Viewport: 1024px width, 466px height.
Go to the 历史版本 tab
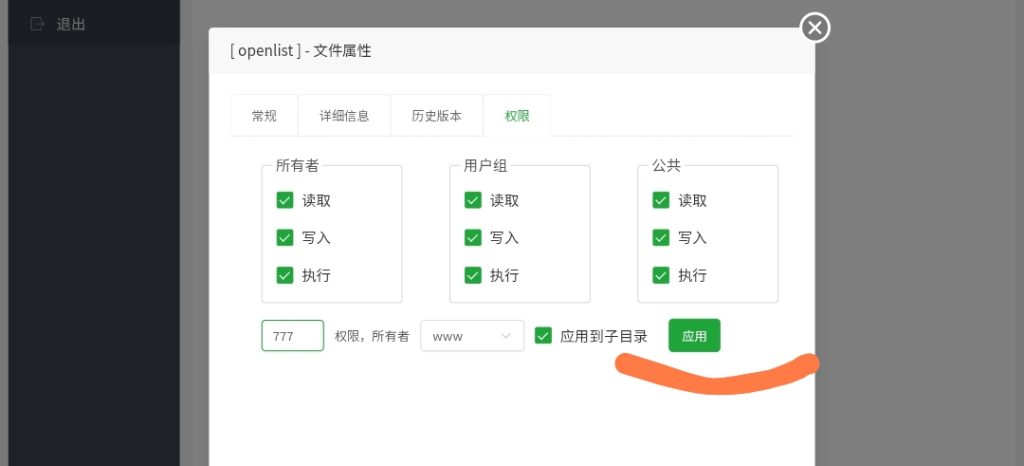coord(437,116)
